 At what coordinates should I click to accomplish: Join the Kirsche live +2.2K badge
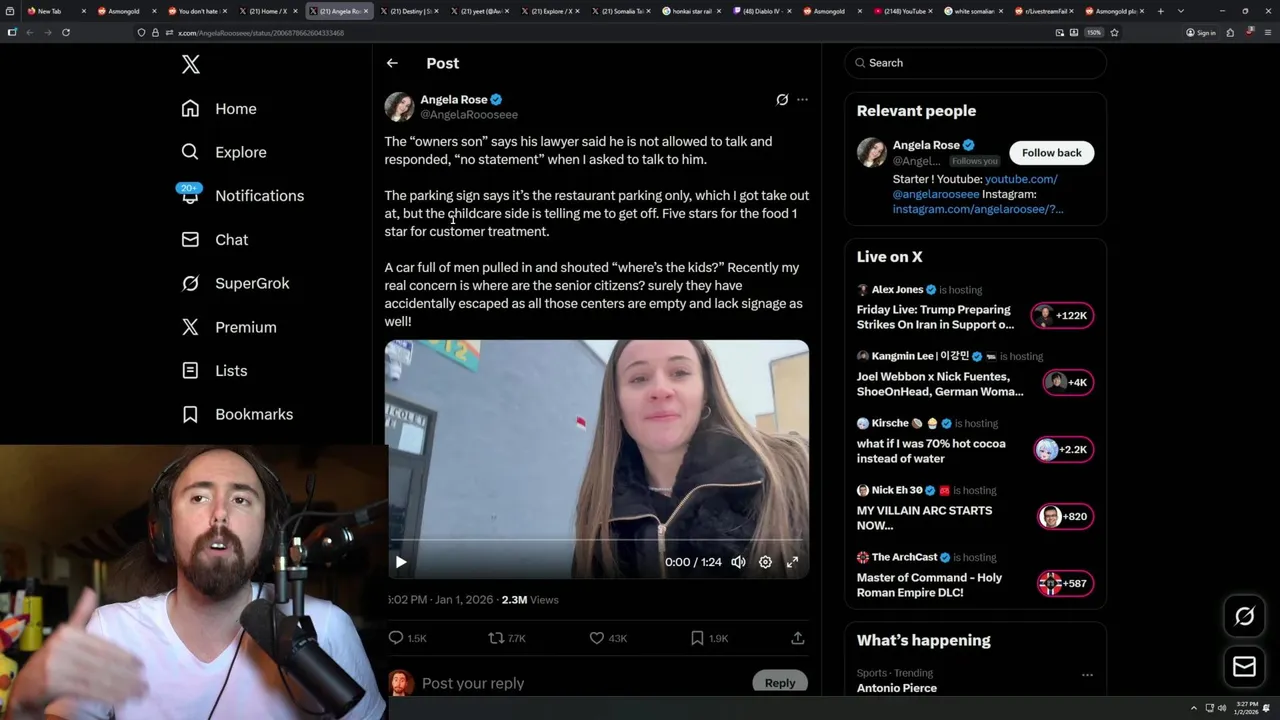click(x=1064, y=450)
